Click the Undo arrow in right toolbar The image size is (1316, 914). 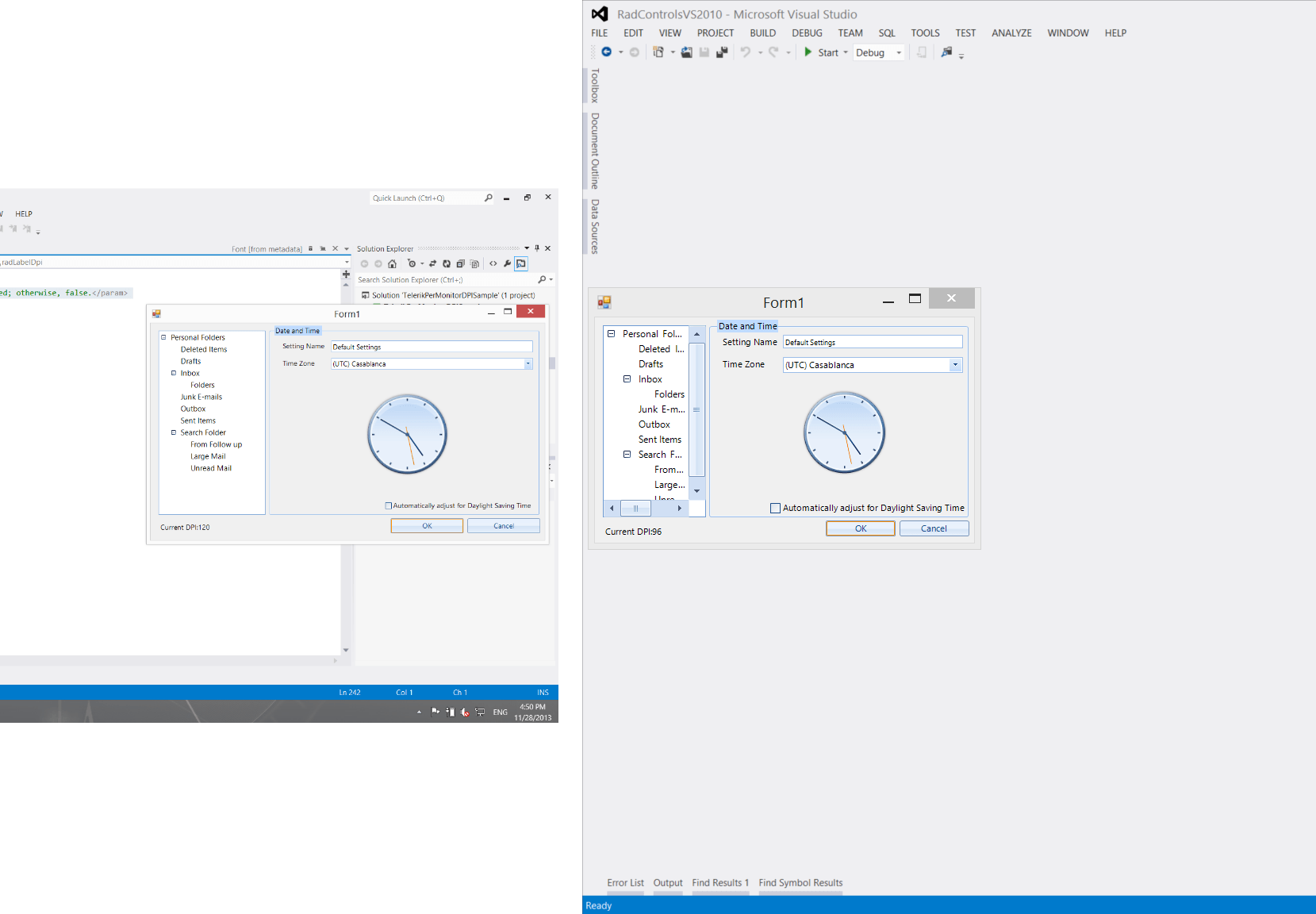(x=746, y=52)
